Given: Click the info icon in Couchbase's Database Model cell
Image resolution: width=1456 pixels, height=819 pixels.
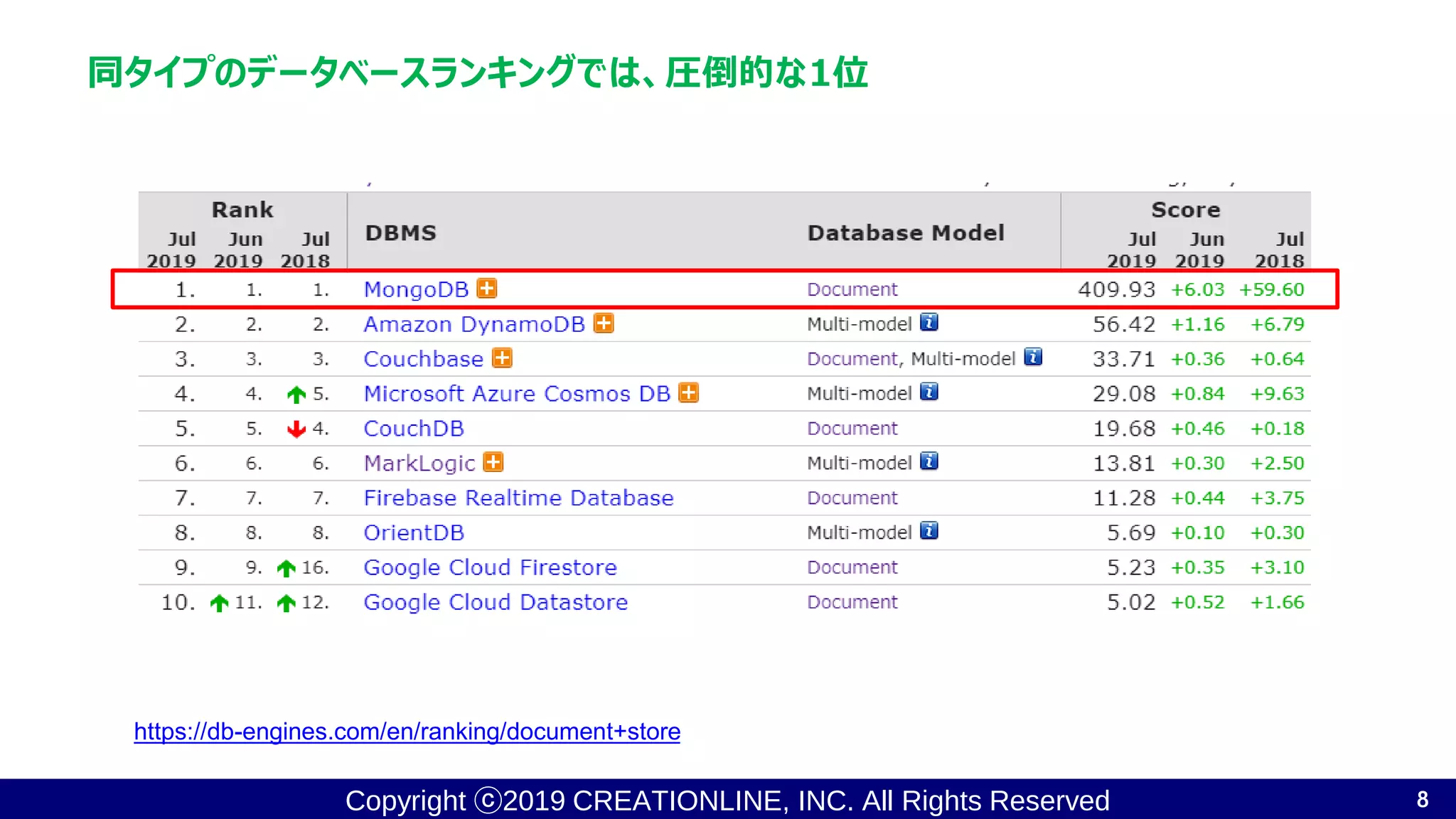Looking at the screenshot, I should point(1033,357).
